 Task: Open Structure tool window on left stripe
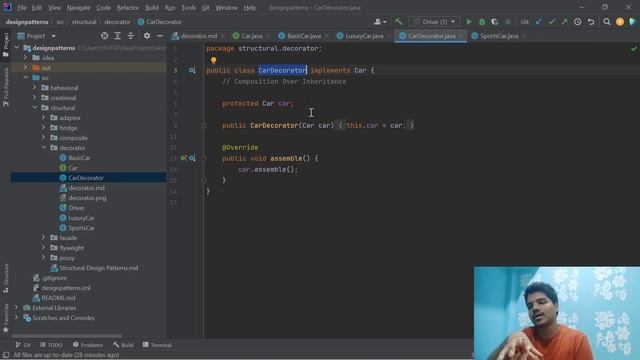[6, 278]
